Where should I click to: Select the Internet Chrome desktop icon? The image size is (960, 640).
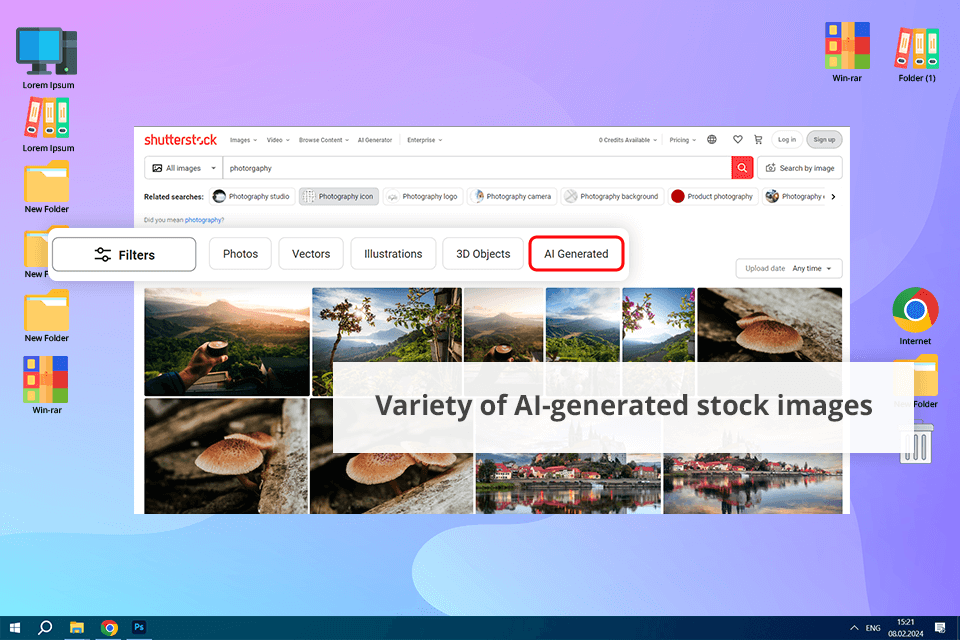click(915, 317)
